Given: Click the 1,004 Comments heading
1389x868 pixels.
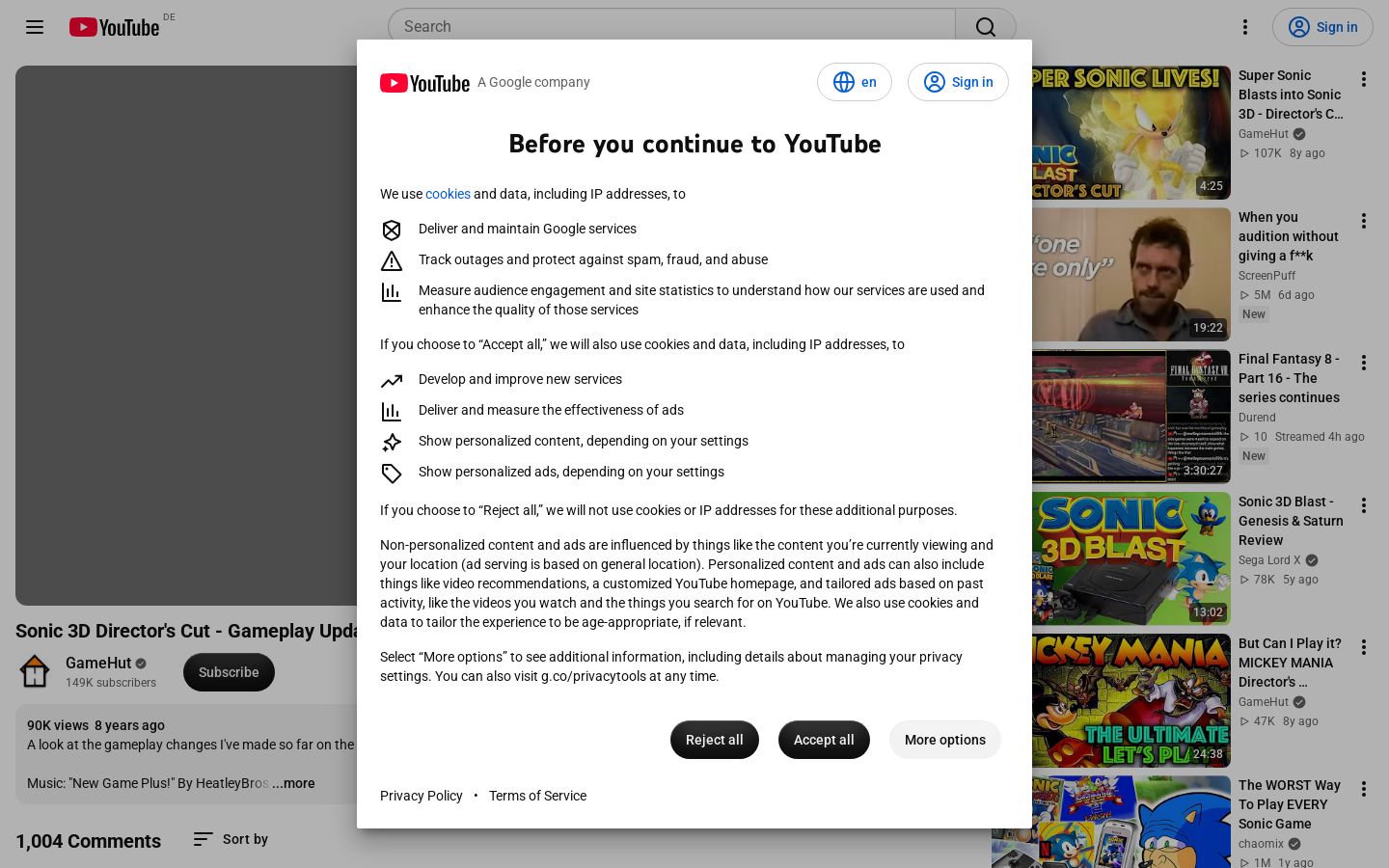Looking at the screenshot, I should [x=88, y=841].
